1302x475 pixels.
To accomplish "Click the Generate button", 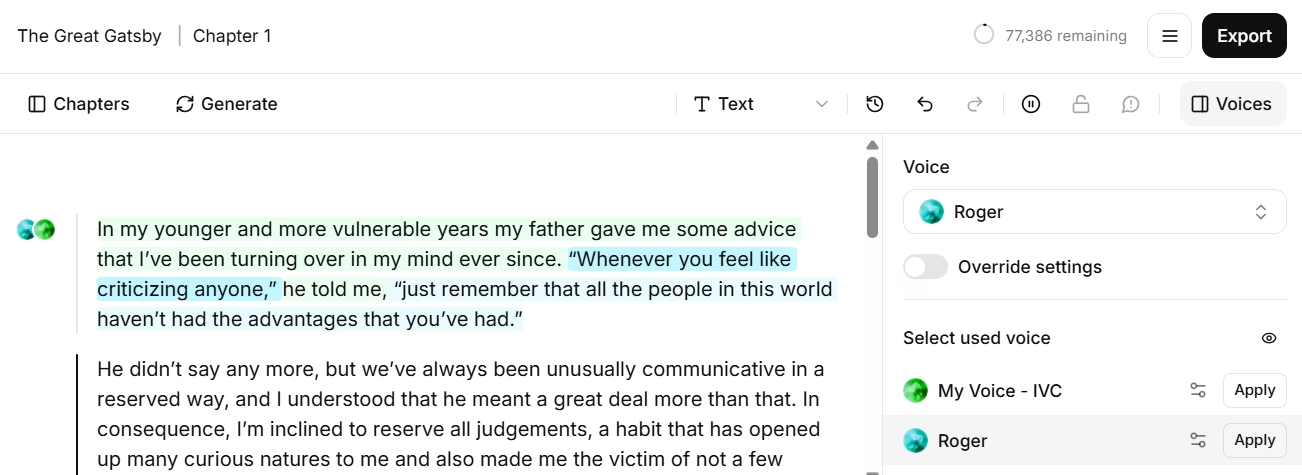I will click(227, 104).
